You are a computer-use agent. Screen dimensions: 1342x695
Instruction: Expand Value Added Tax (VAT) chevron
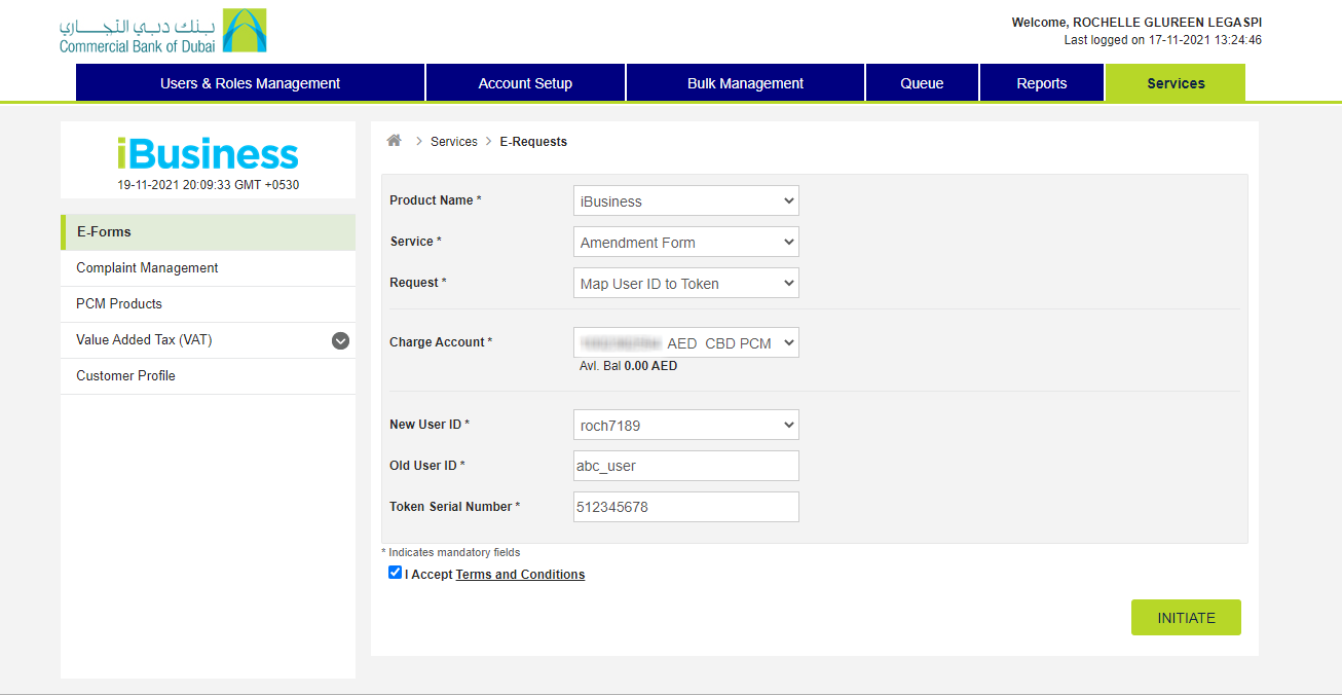point(341,340)
